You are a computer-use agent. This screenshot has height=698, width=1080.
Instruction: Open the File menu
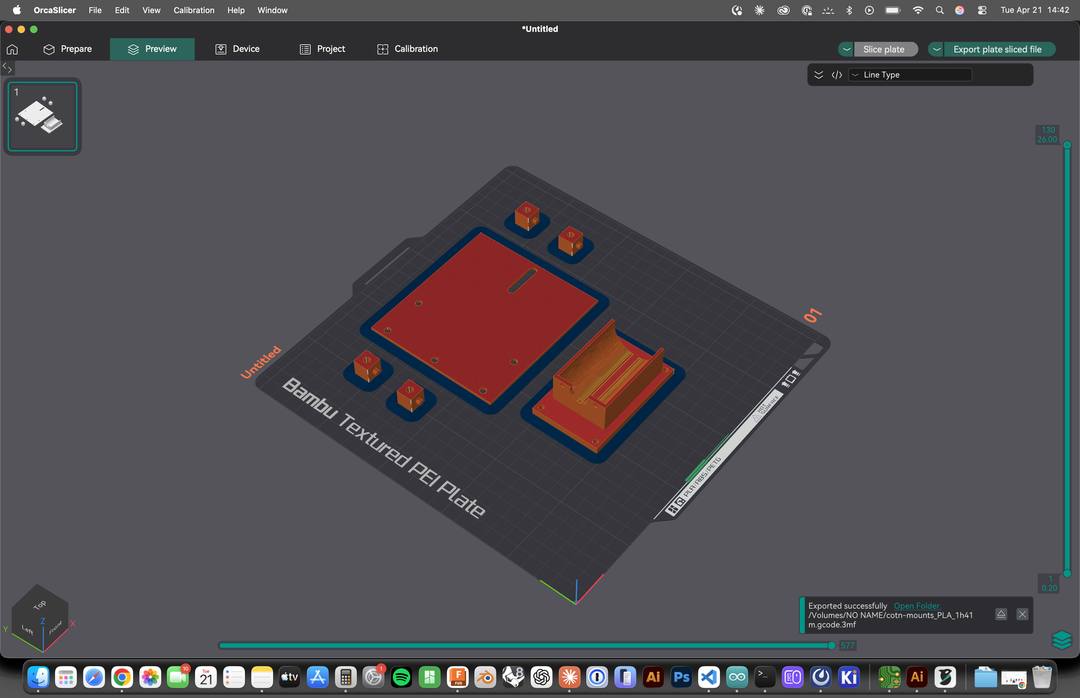(x=95, y=10)
